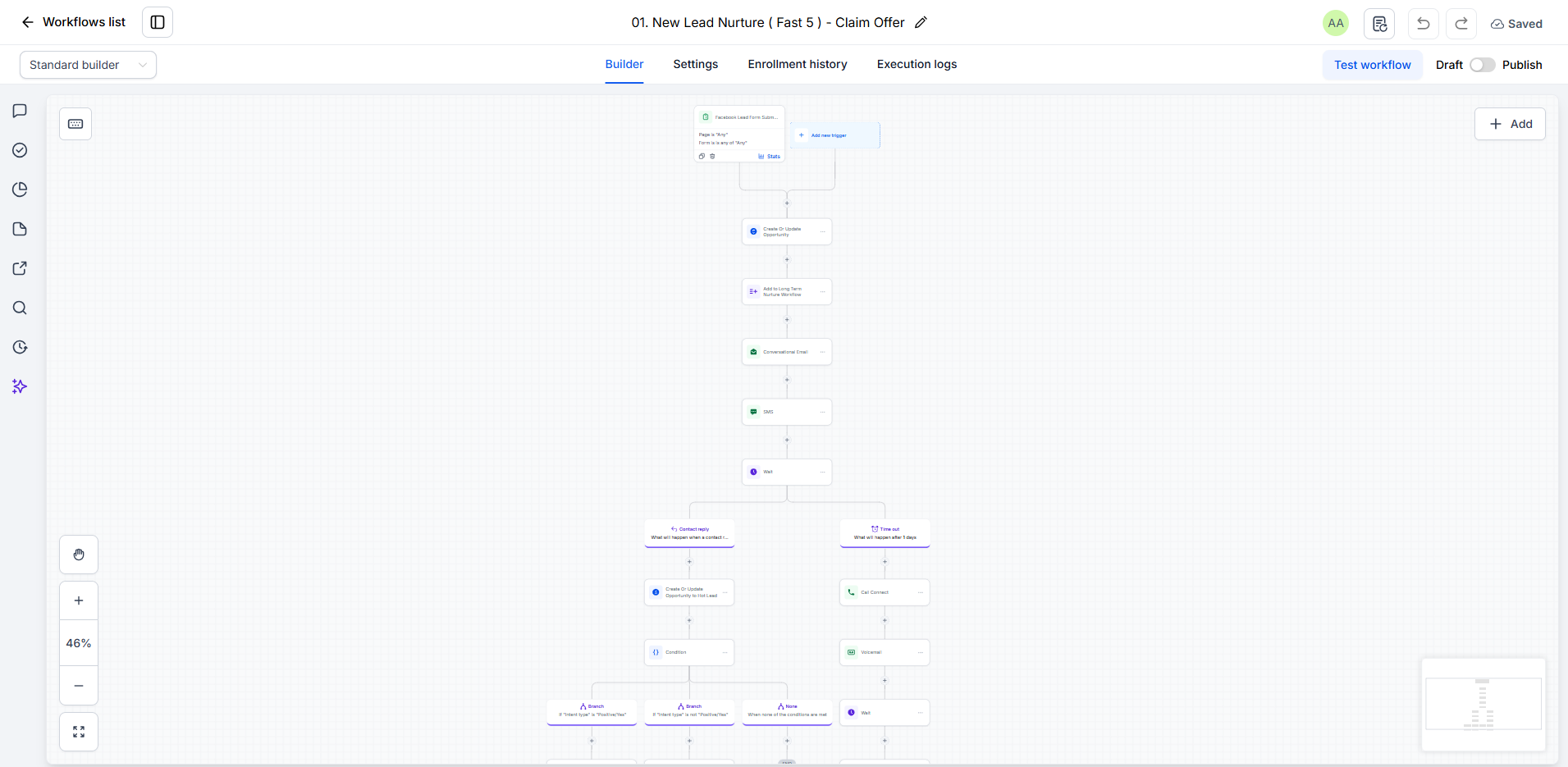Add step below the SMS node
Image resolution: width=1568 pixels, height=767 pixels.
(787, 441)
